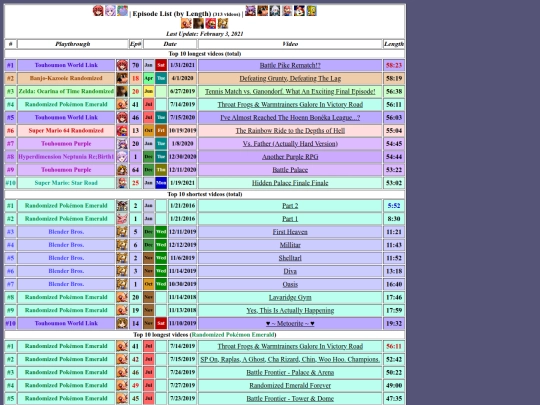Click the Neptune icon in Another Purple RPG row
Image resolution: width=540 pixels, height=405 pixels.
(122, 157)
